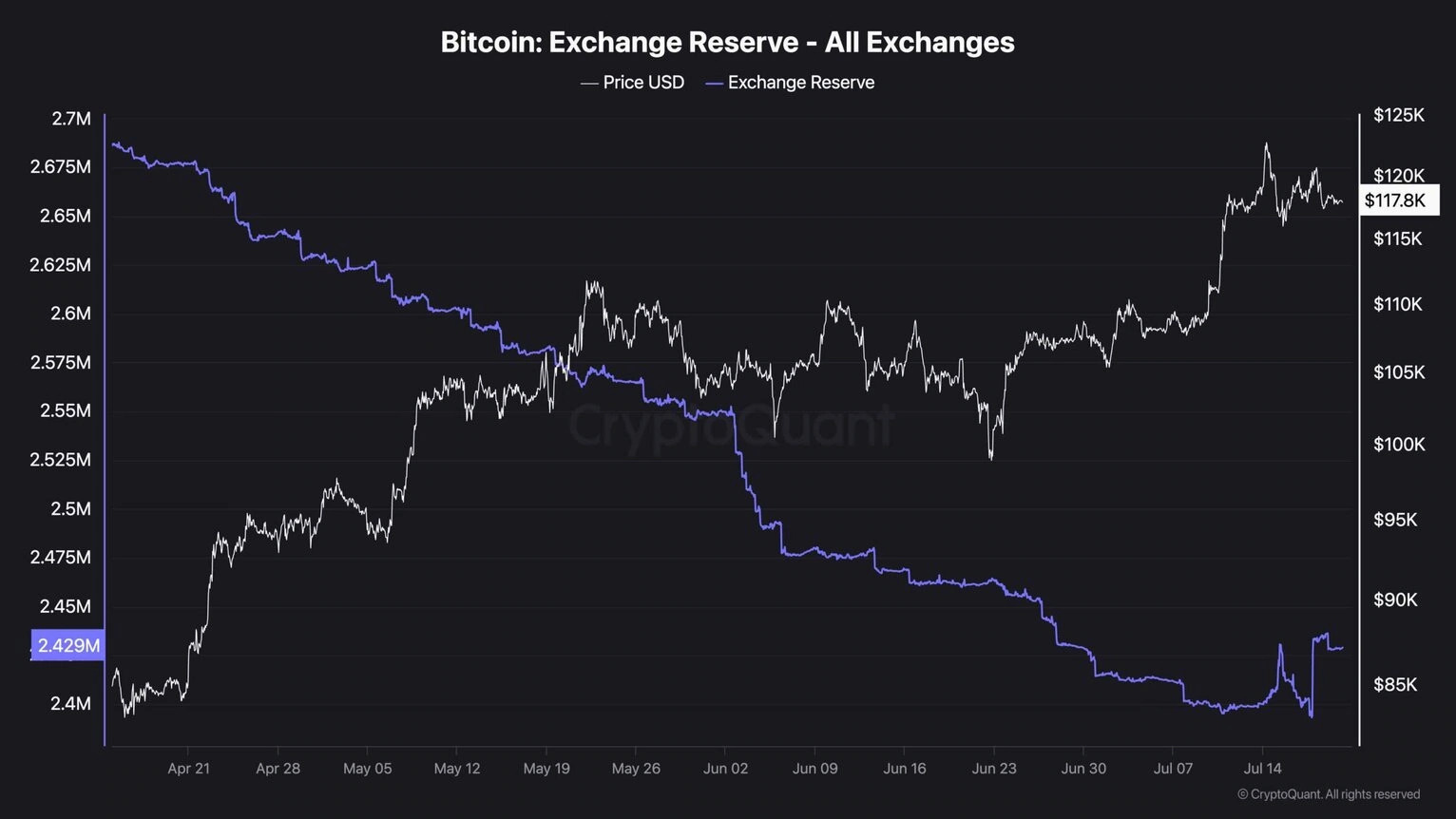The height and width of the screenshot is (819, 1456).
Task: Select the Jul 14 date label
Action: tap(1263, 769)
